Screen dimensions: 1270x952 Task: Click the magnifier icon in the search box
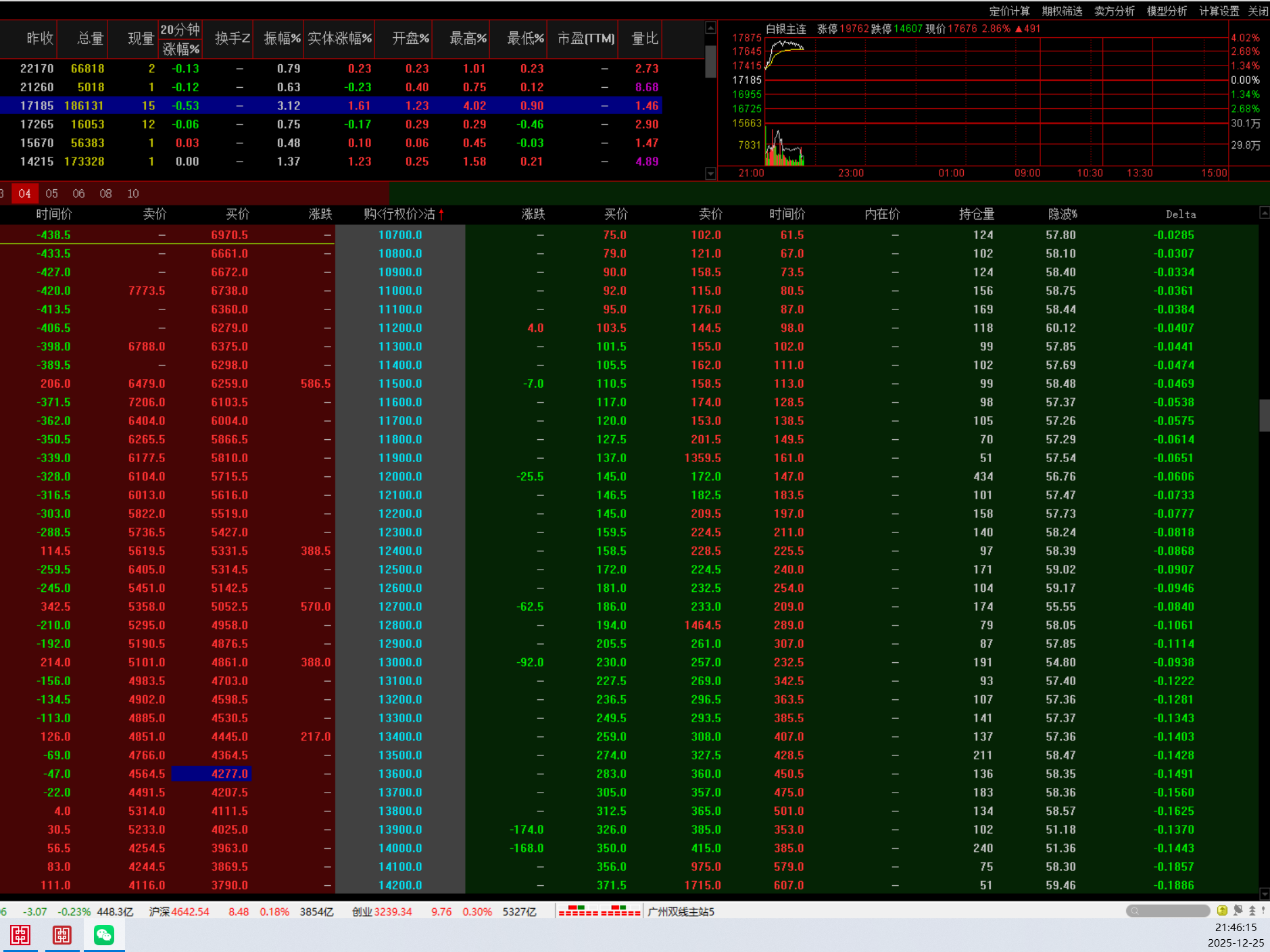pyautogui.click(x=1135, y=911)
